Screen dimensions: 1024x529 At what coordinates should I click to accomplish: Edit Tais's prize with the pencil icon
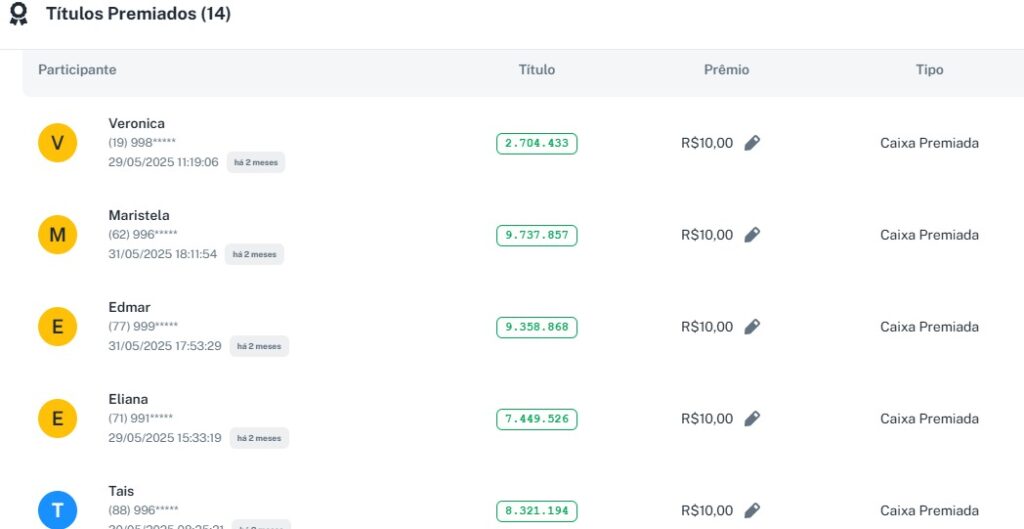click(752, 510)
